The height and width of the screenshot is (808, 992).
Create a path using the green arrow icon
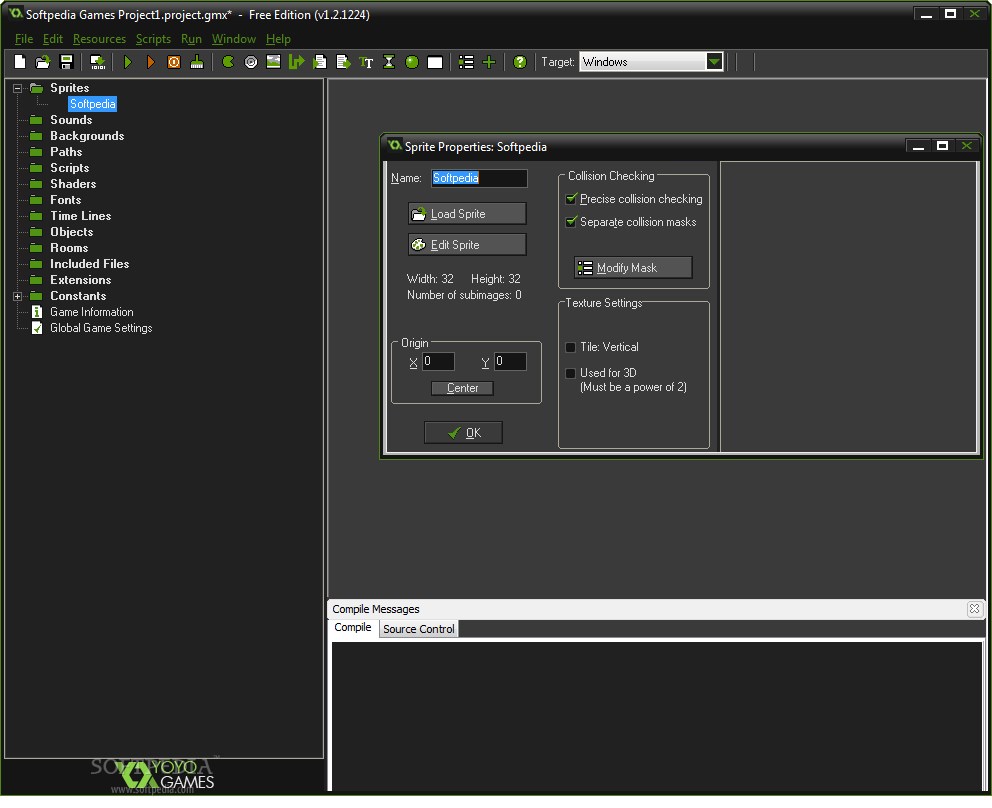[x=296, y=62]
